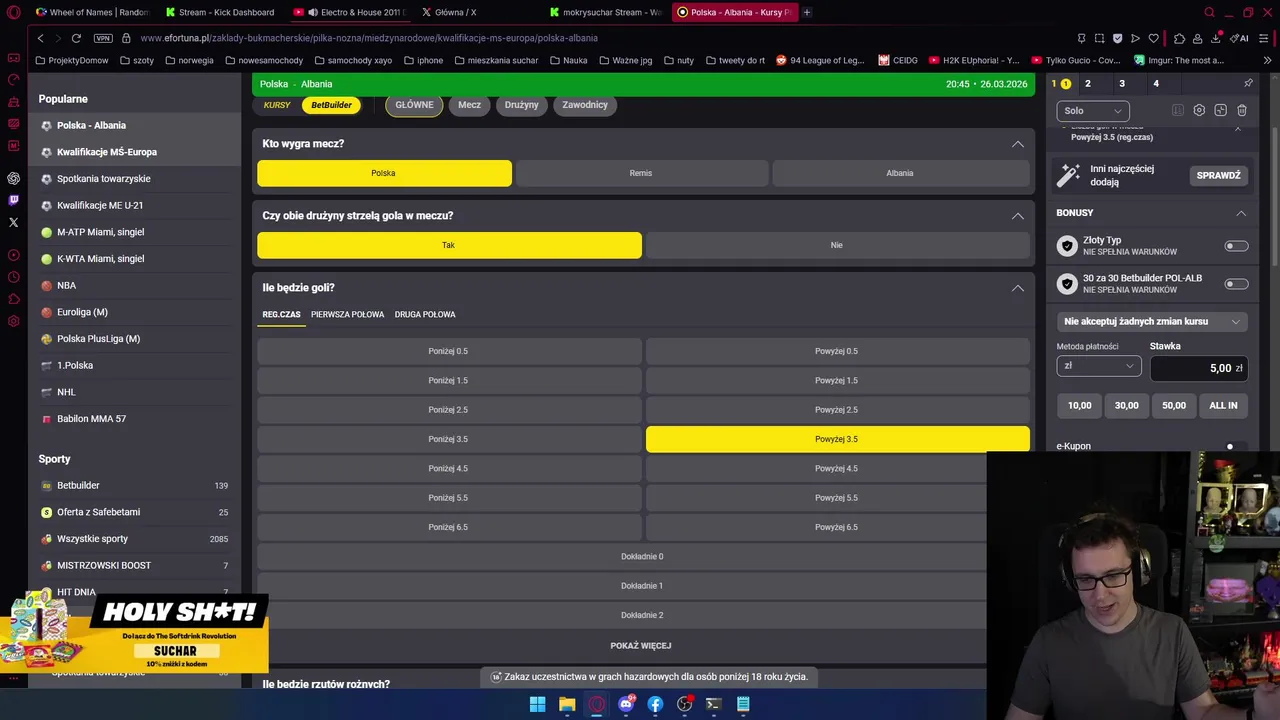Open the Solo bet type dropdown
The image size is (1280, 720).
coord(1092,111)
